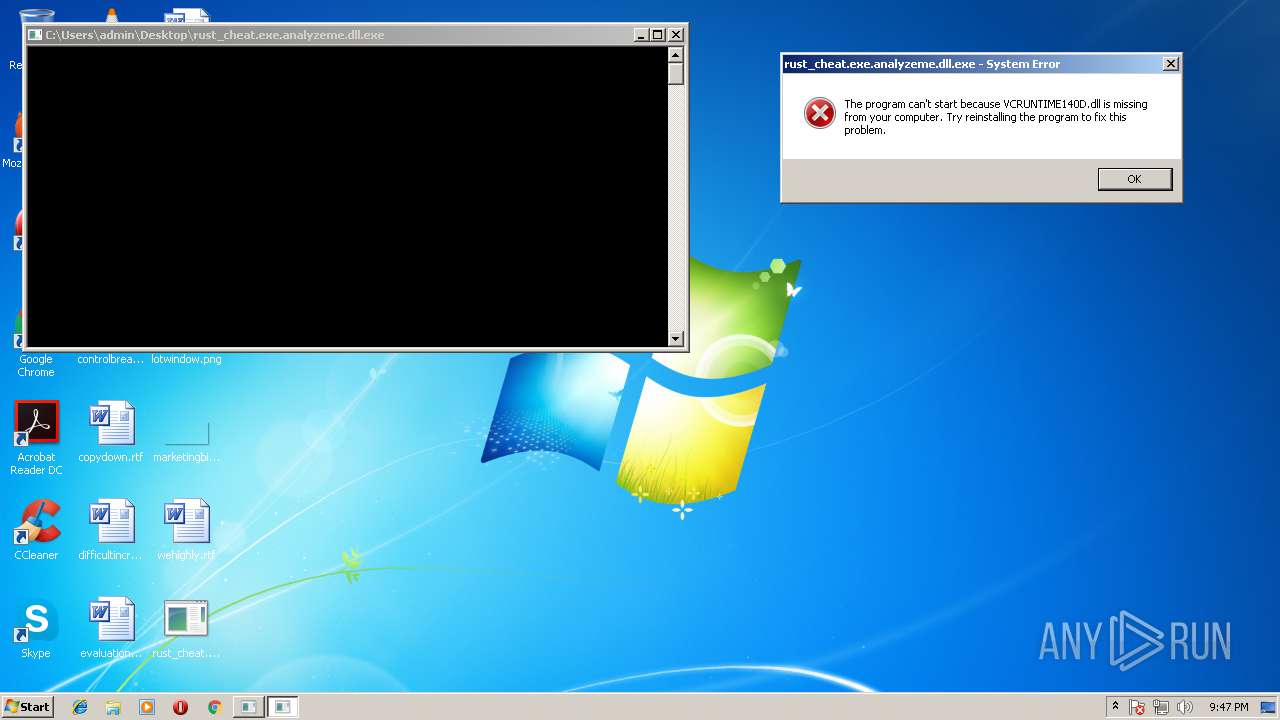Click the controlbrea... file label

(111, 359)
